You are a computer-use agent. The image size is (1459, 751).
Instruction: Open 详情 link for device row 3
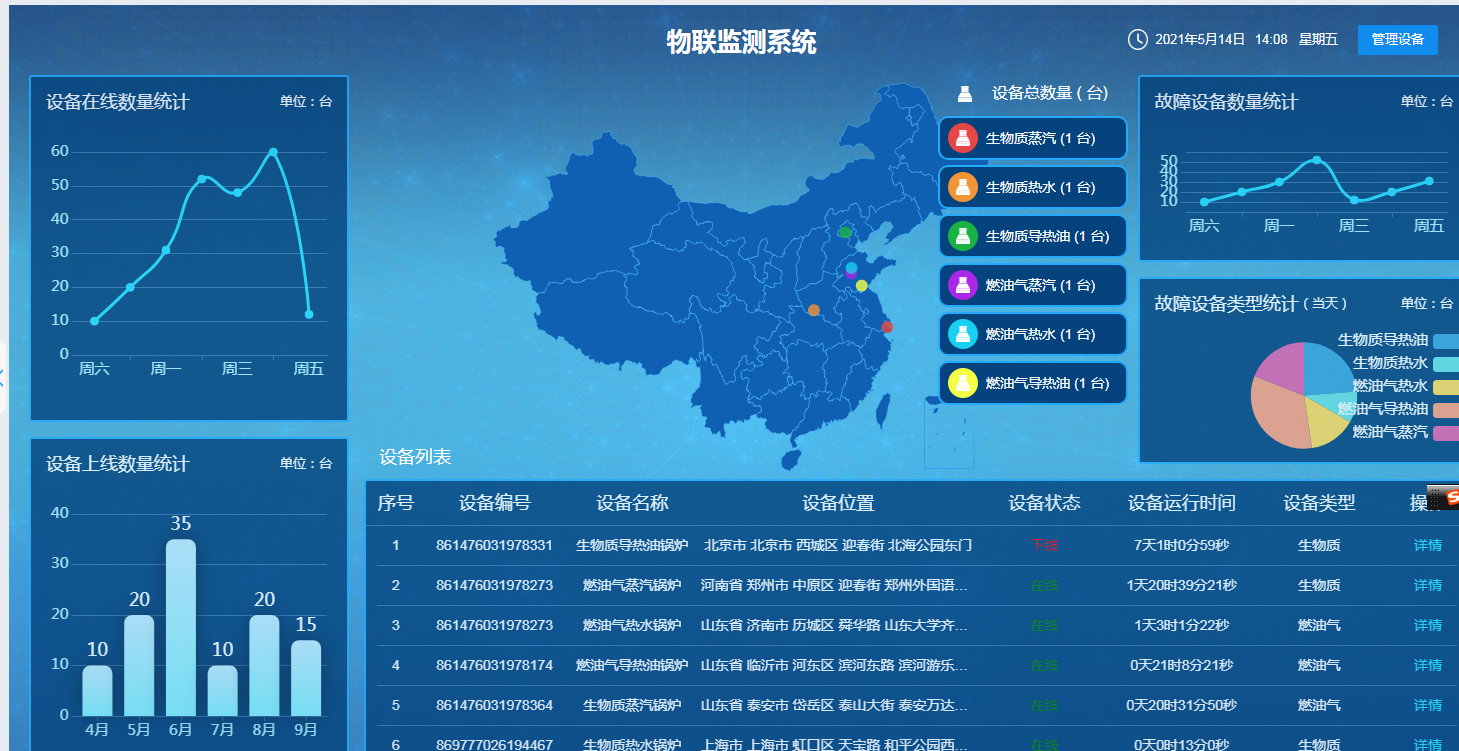pos(1427,625)
